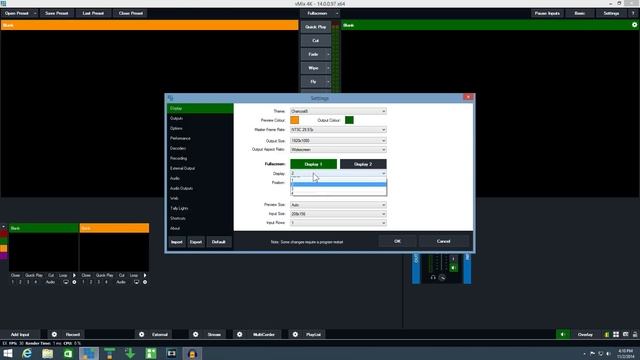Click the icon after the grid icon
640x360 pixels.
point(626,334)
